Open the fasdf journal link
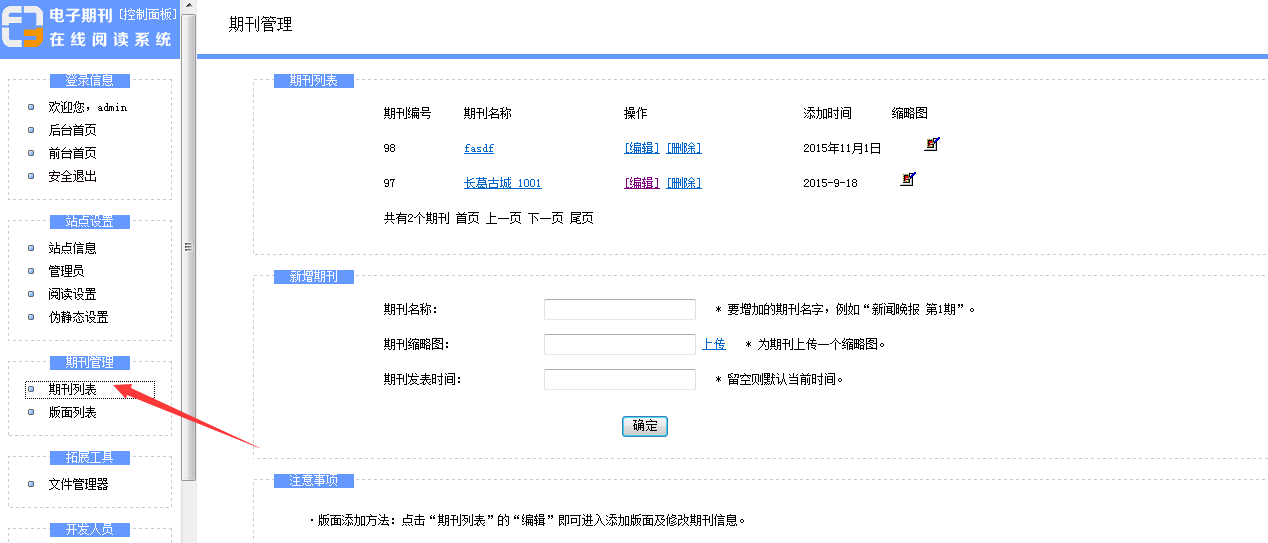 pos(479,148)
